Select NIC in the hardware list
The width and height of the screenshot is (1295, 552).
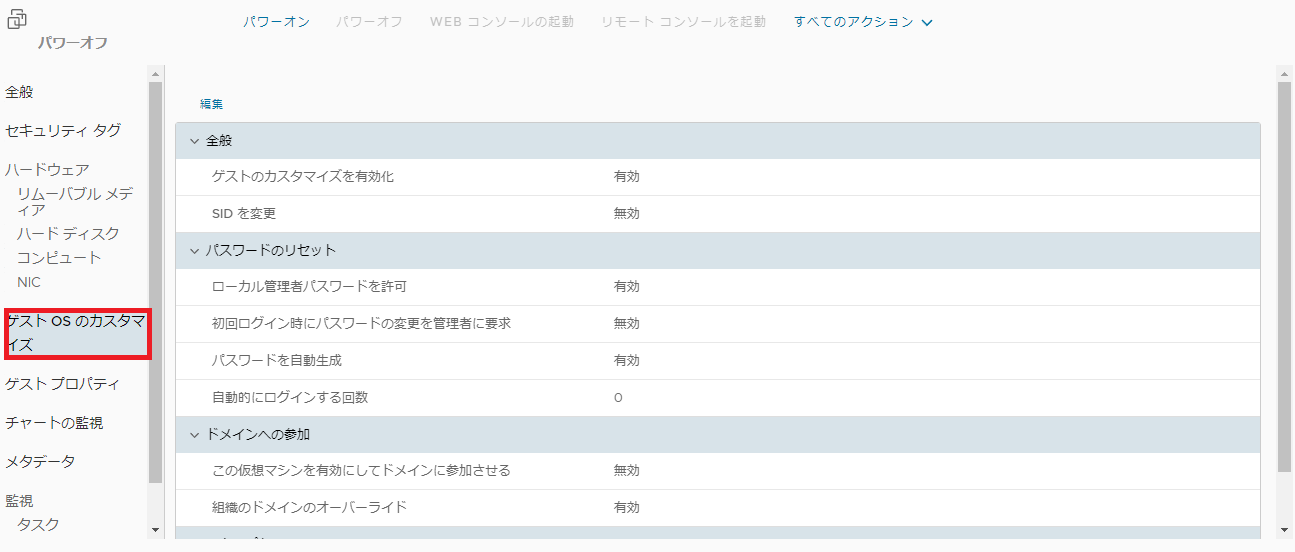click(29, 282)
